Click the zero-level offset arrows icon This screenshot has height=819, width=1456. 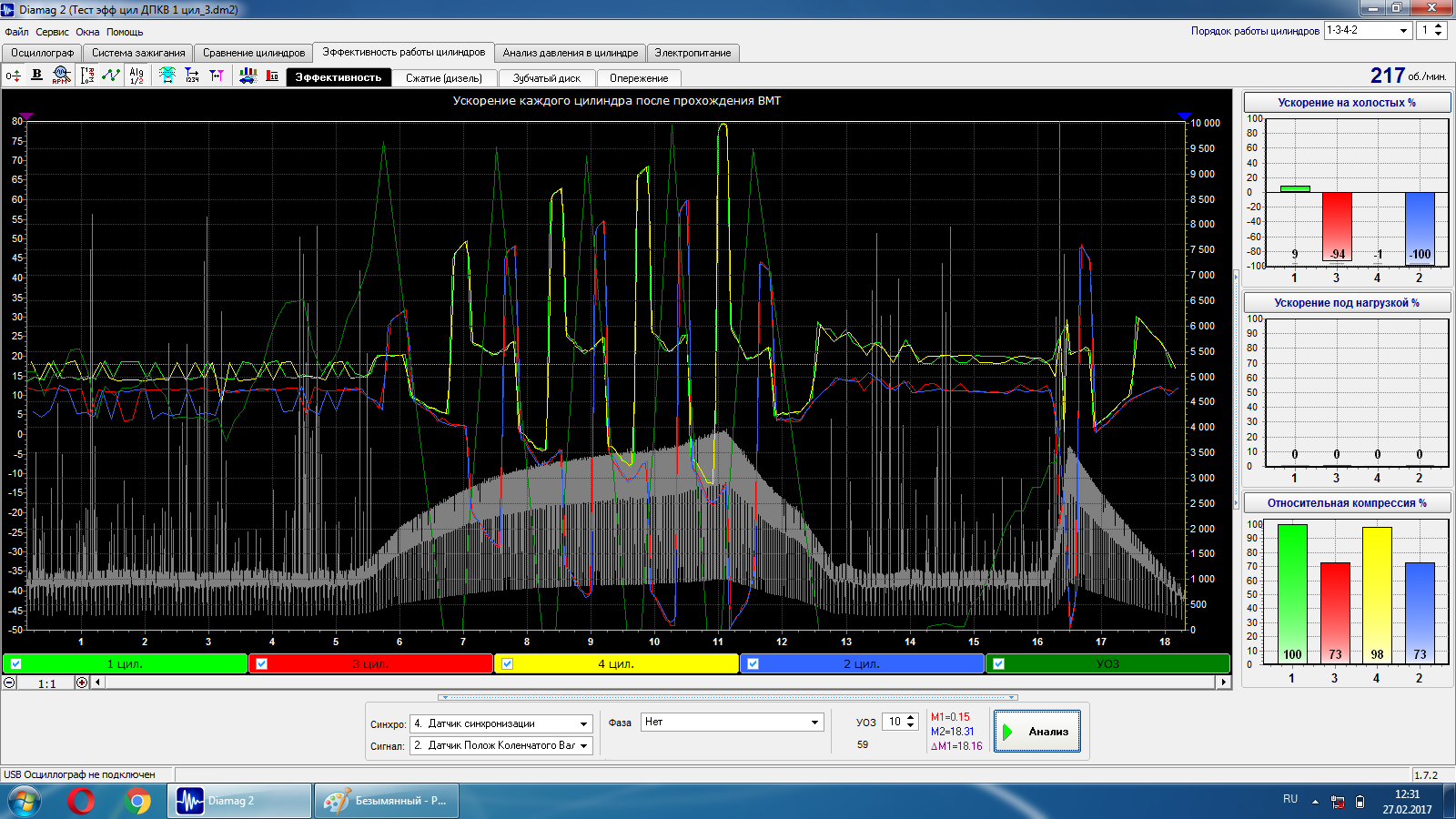(14, 76)
